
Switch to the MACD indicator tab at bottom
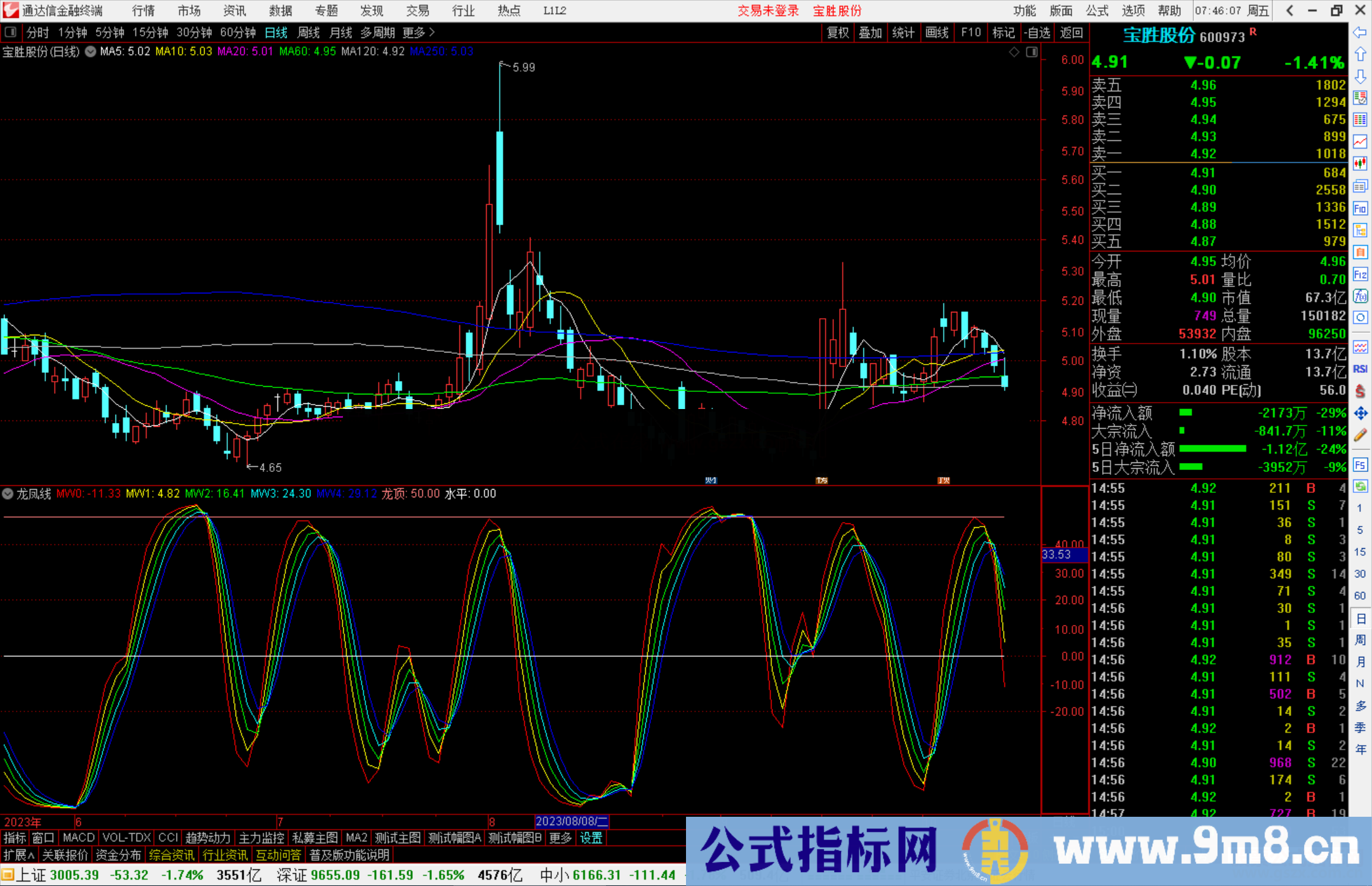pyautogui.click(x=77, y=838)
